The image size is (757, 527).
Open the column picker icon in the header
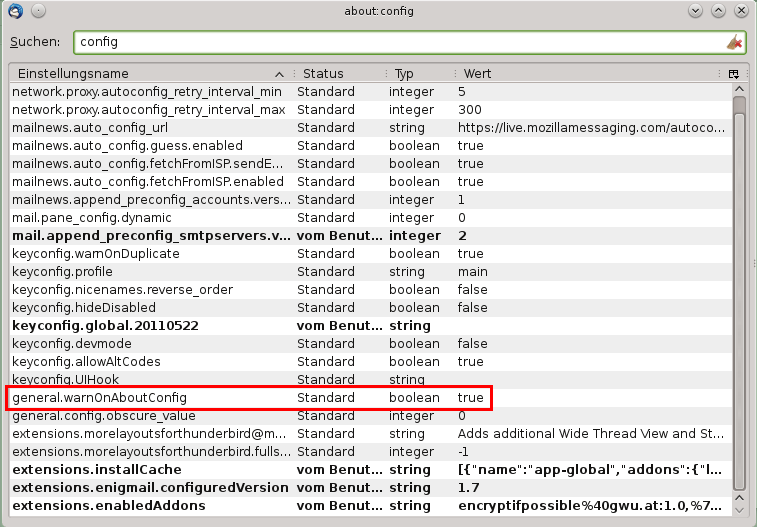coord(733,74)
